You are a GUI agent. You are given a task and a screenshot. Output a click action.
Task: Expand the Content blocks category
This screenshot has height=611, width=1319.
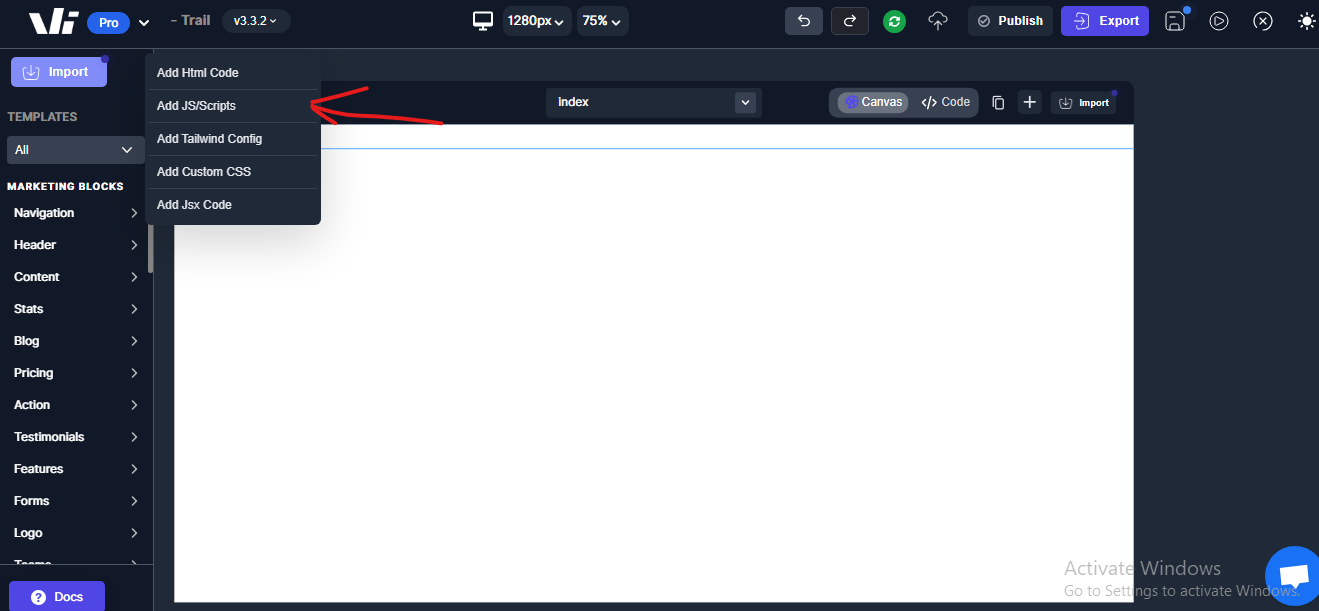point(76,277)
